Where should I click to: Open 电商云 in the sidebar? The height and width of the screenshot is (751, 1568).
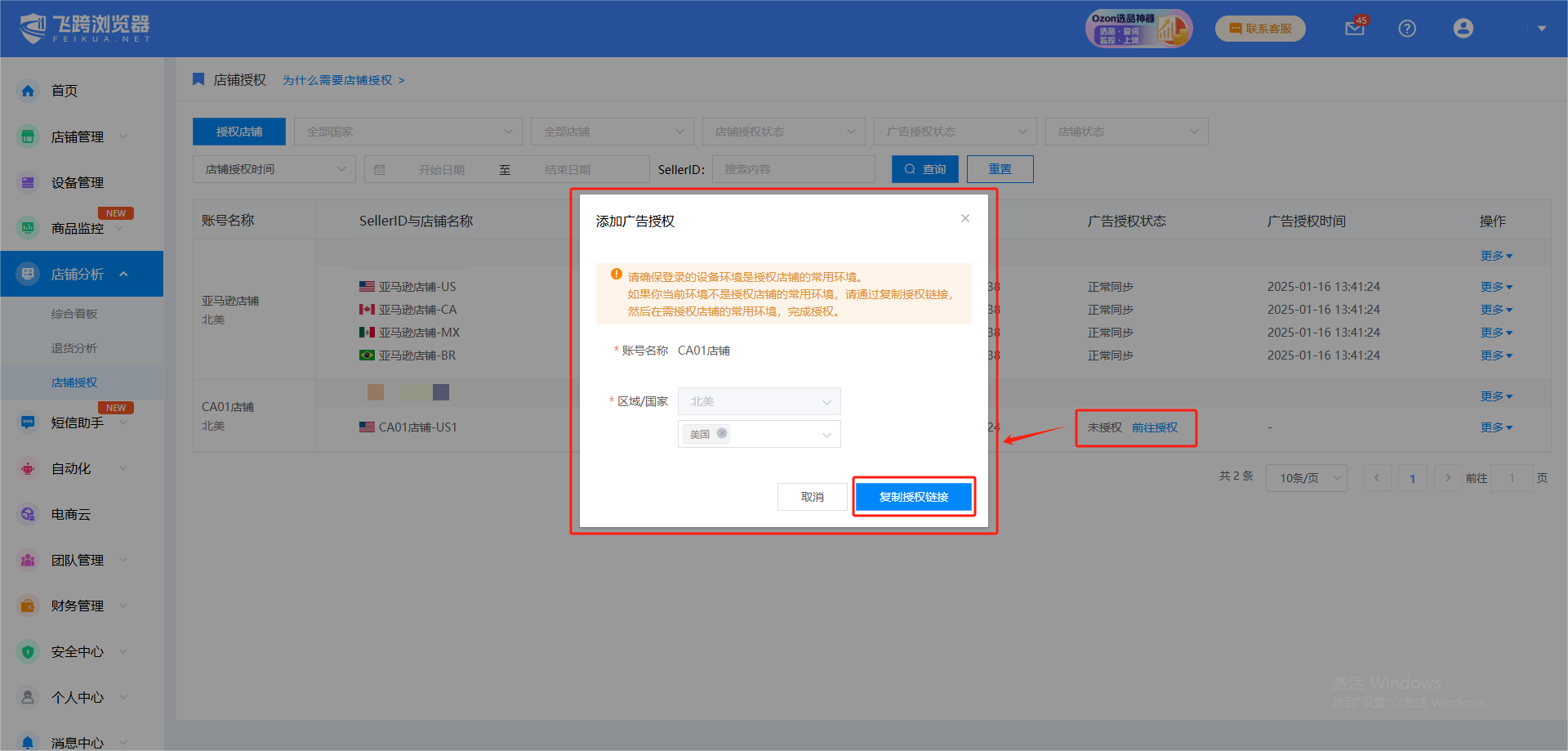coord(70,514)
